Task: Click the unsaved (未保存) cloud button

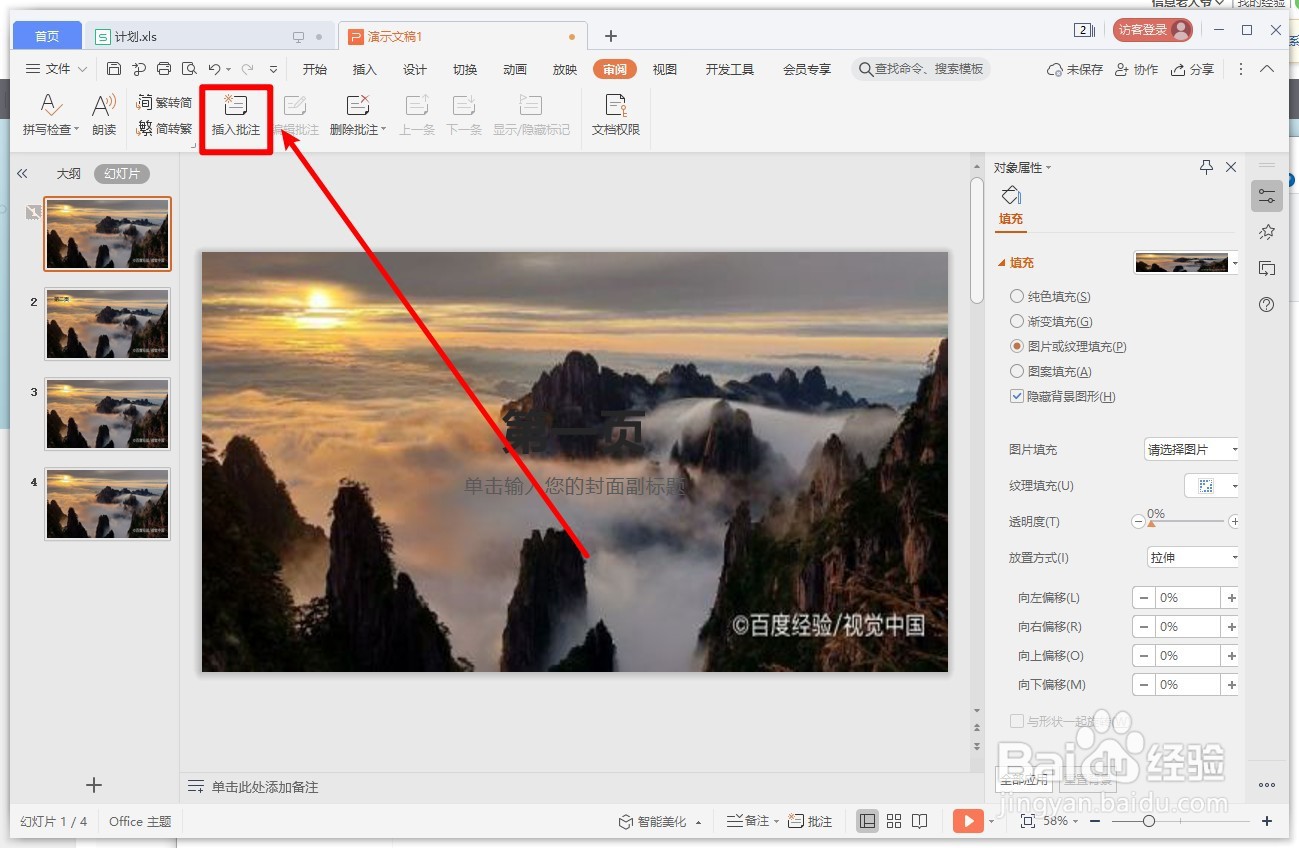Action: tap(1075, 69)
